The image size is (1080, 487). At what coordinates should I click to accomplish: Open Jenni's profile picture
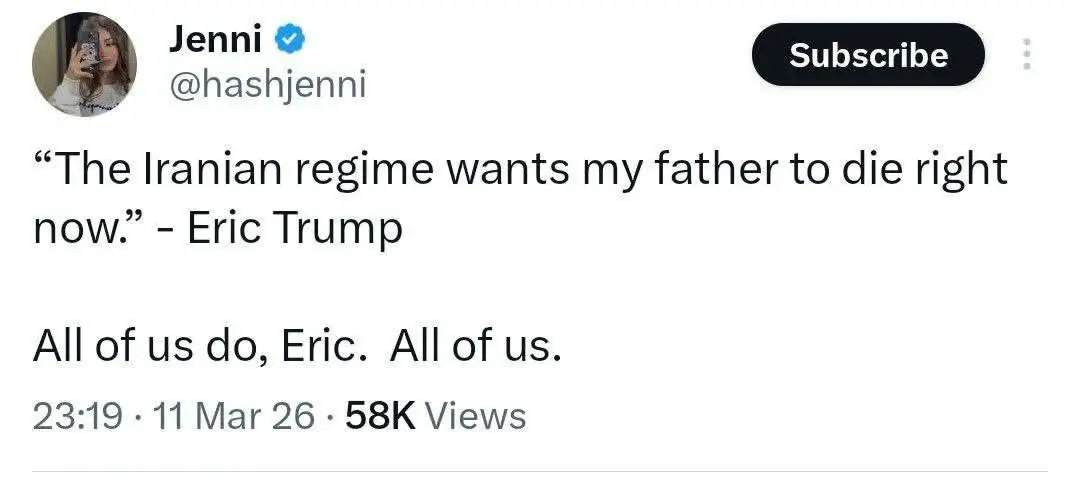tap(84, 64)
